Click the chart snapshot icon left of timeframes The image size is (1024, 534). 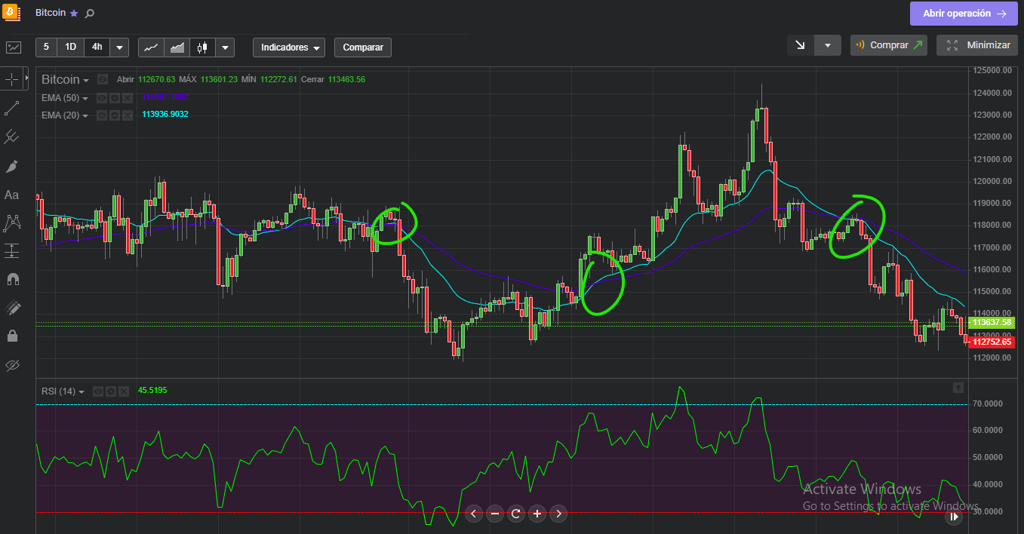(13, 47)
